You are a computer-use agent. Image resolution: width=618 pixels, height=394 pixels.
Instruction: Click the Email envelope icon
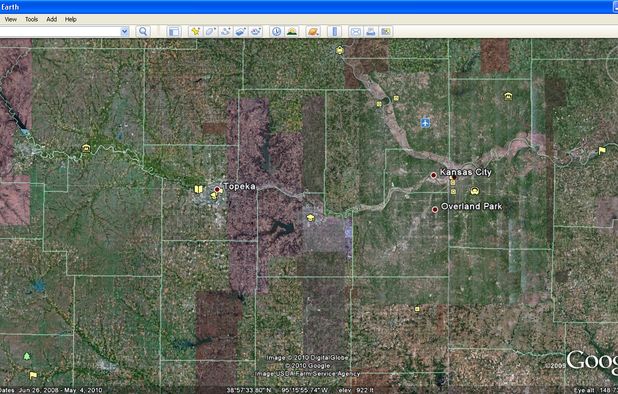[356, 32]
